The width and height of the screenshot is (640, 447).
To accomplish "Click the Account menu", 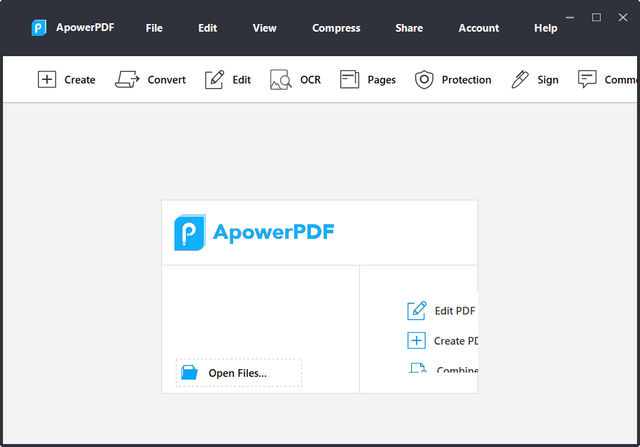I will (478, 28).
